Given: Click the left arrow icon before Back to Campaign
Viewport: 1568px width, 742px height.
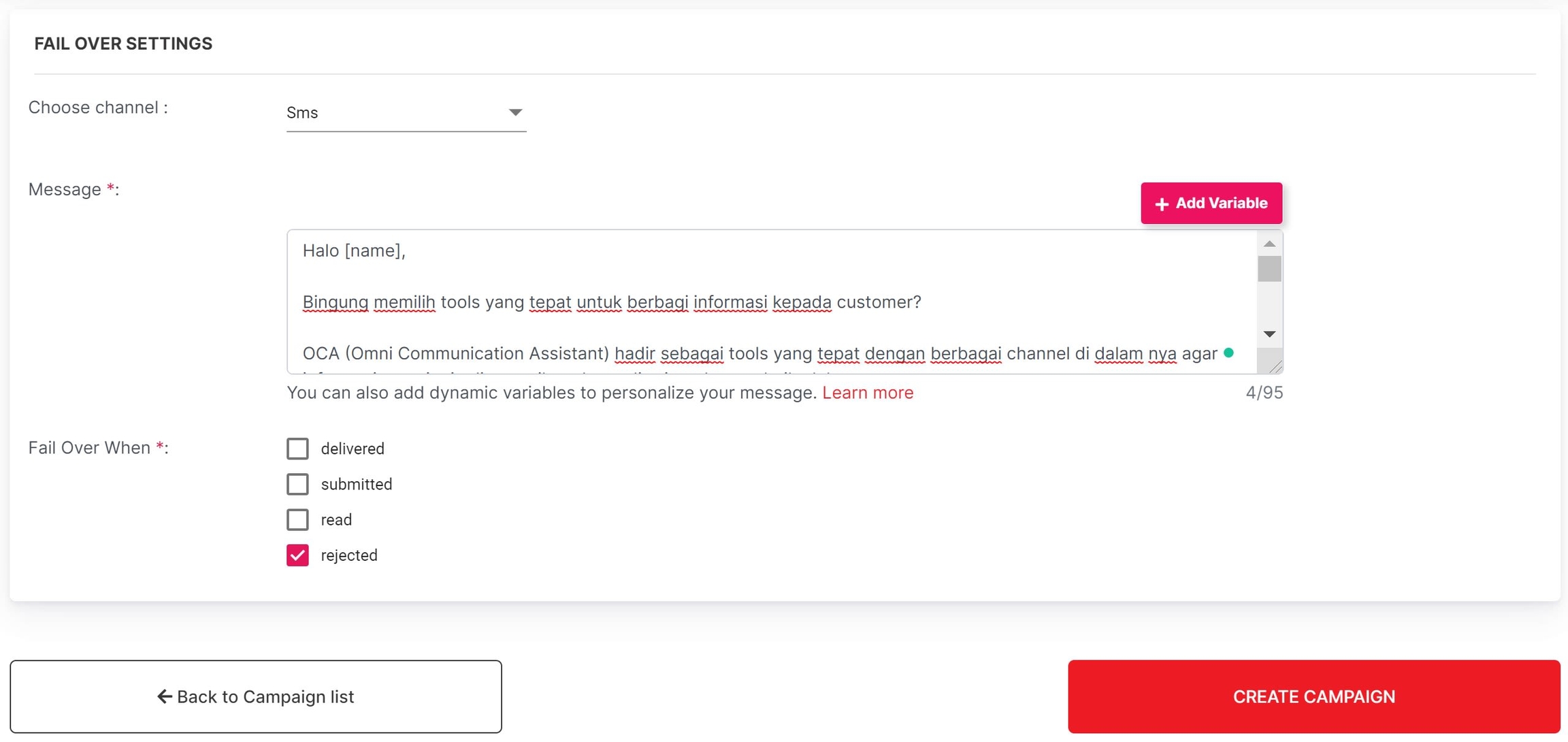Looking at the screenshot, I should click(164, 696).
